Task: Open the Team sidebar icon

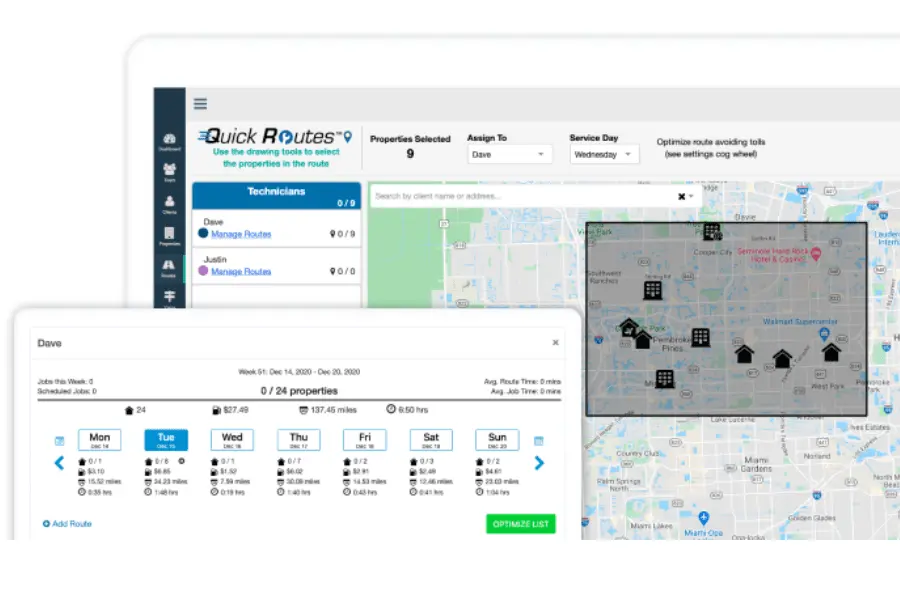Action: pyautogui.click(x=169, y=172)
